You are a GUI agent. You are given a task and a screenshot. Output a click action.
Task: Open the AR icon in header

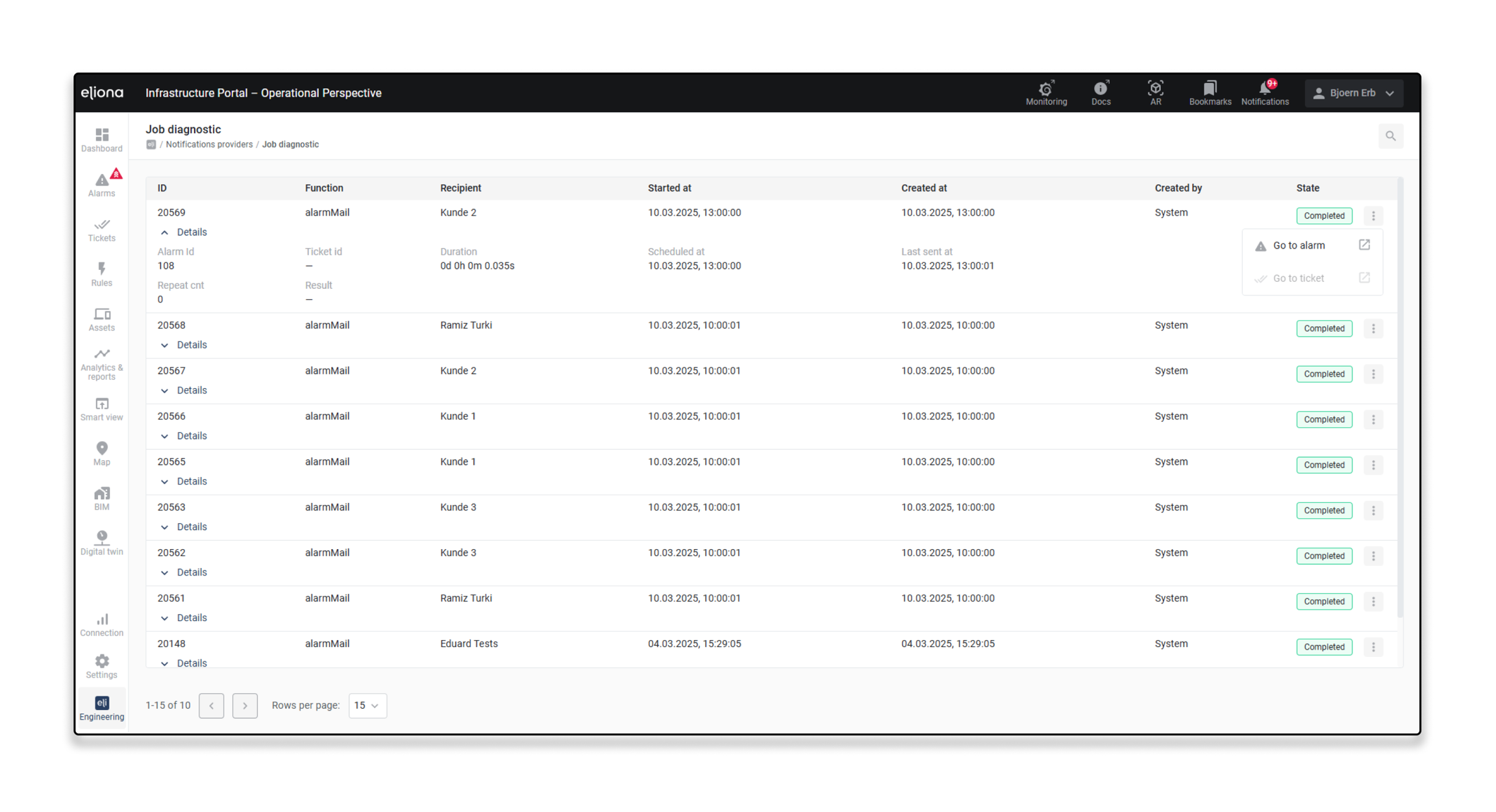pyautogui.click(x=1155, y=92)
